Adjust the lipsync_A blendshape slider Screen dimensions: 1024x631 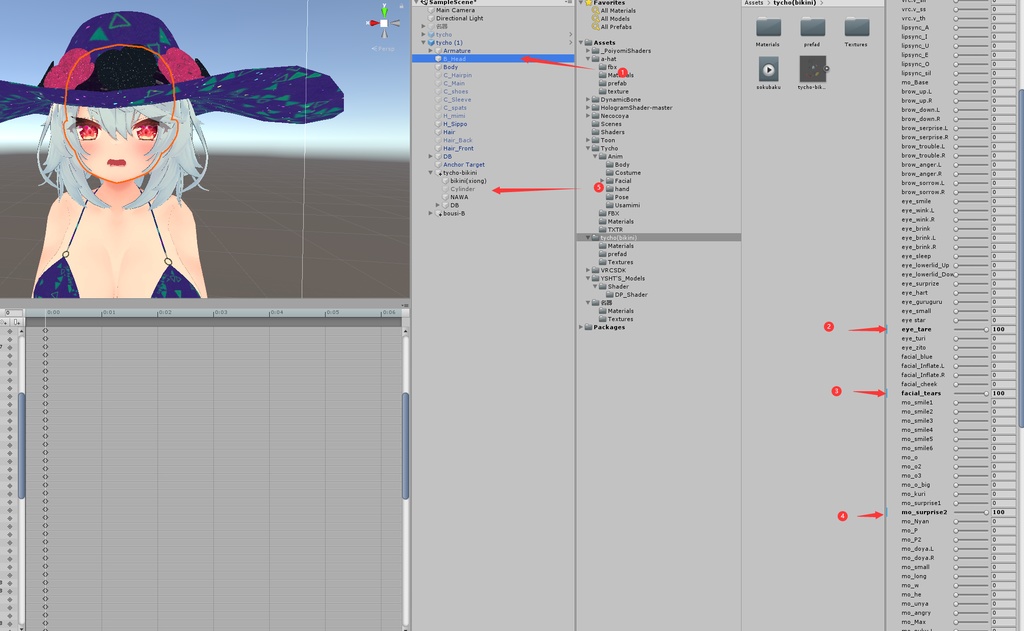point(971,27)
